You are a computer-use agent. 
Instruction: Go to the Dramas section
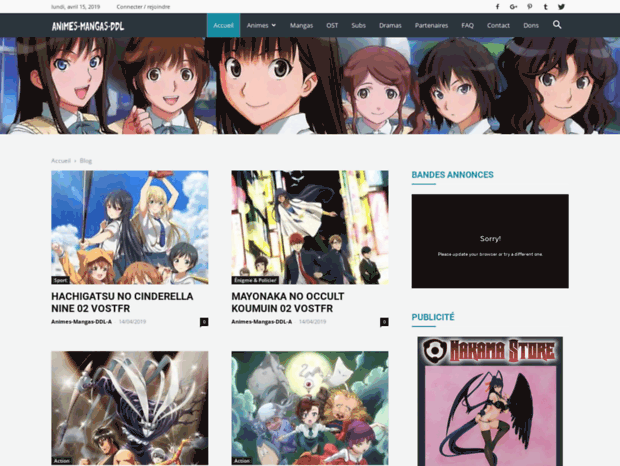[390, 25]
